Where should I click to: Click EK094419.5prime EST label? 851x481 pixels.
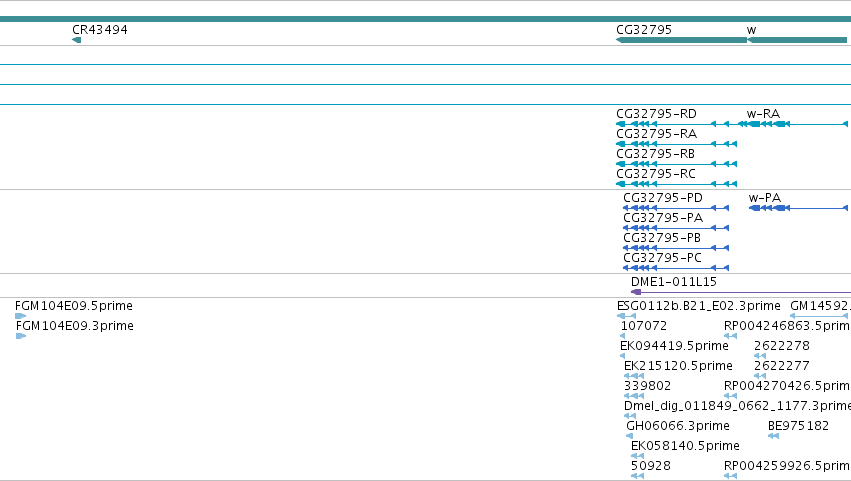[675, 346]
